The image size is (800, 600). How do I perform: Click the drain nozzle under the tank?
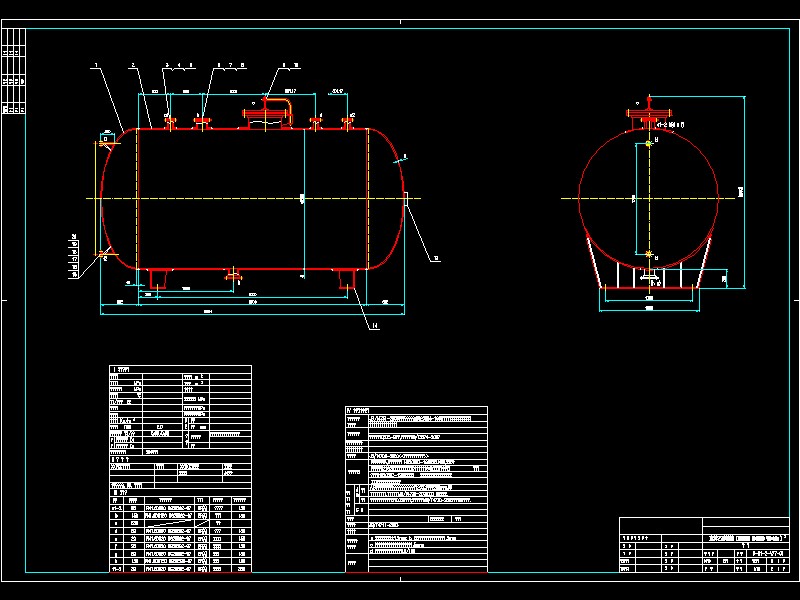click(234, 275)
